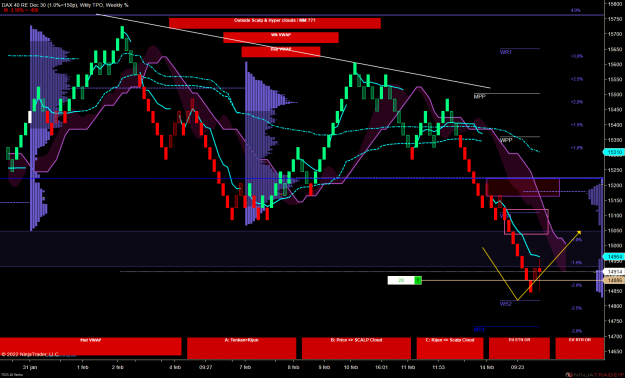
Task: Click the "31 jan" date on the time axis
Action: pos(30,367)
